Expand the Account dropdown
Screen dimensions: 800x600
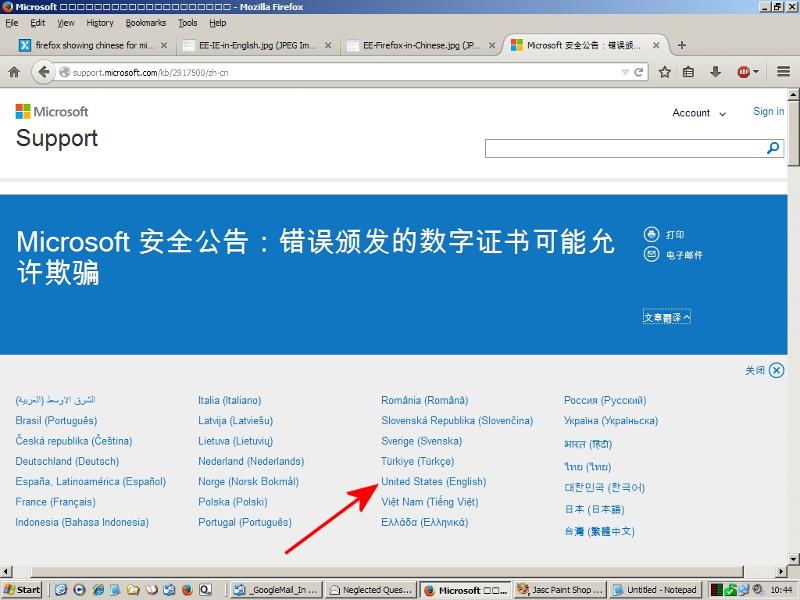698,113
